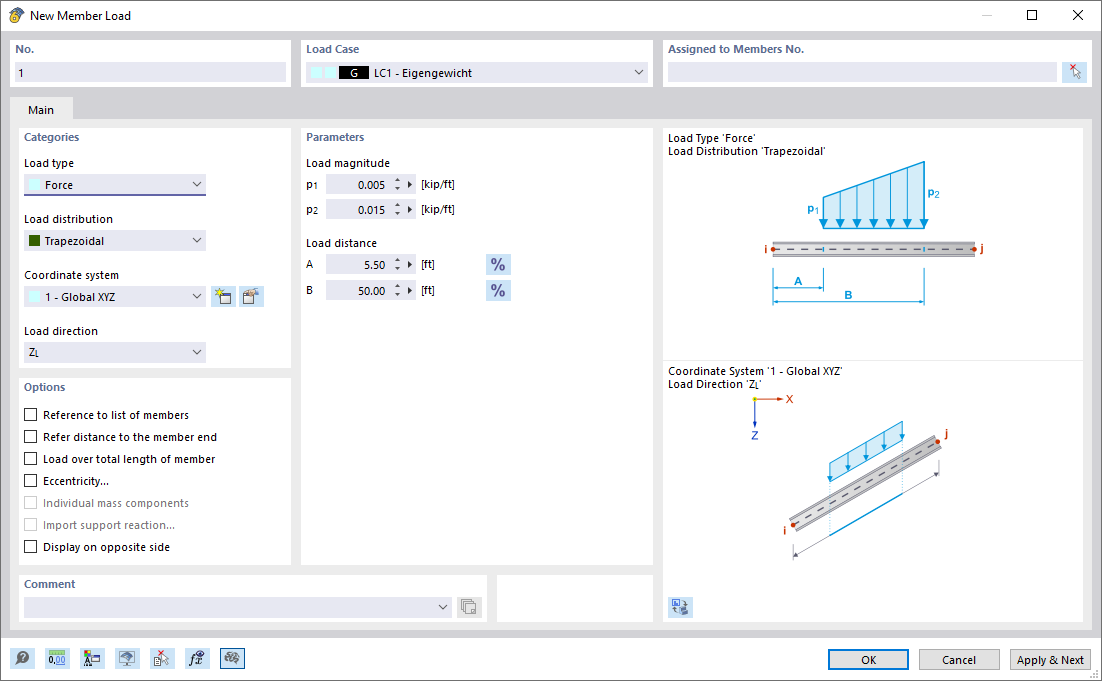Maximize the New Member Load window
This screenshot has height=681, width=1102.
tap(1032, 15)
